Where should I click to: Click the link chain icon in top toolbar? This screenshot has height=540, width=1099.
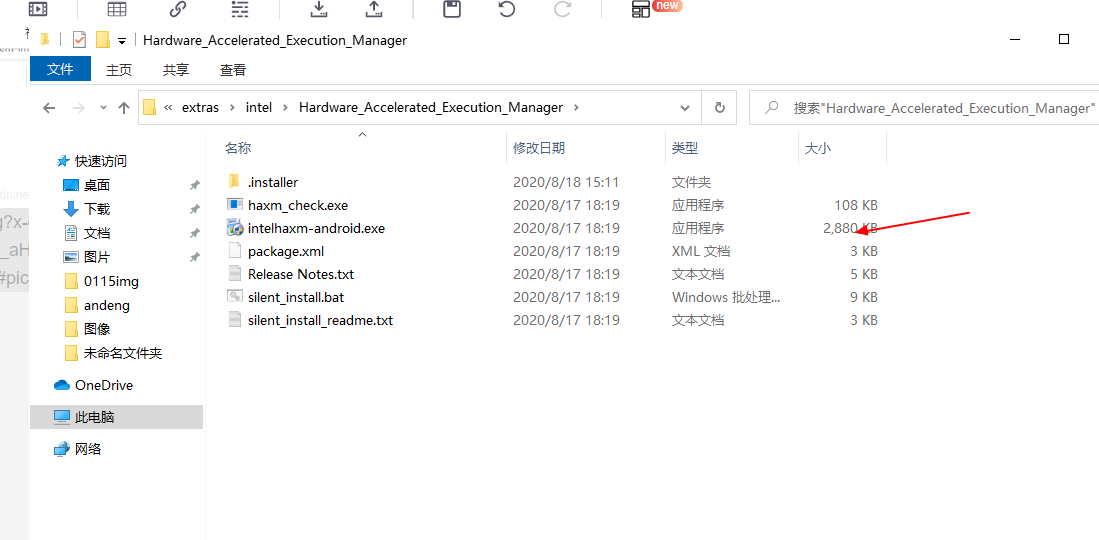pos(178,8)
